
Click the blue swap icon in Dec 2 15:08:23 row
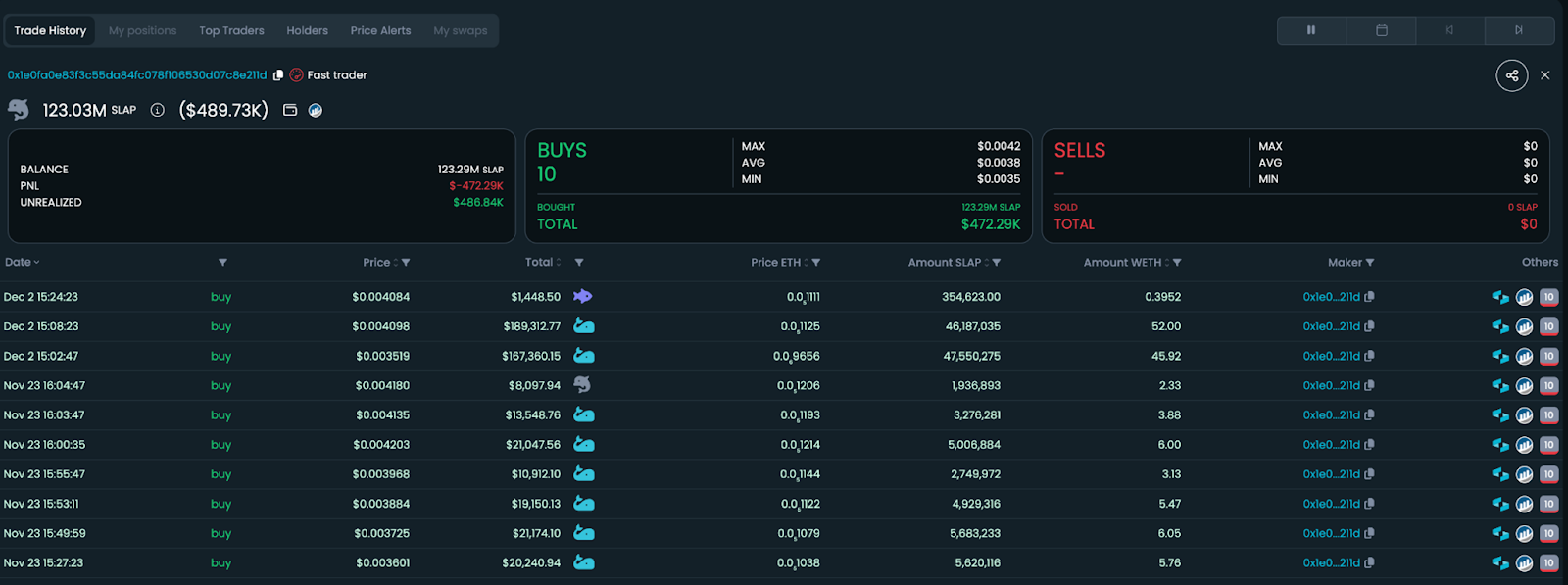click(x=1499, y=326)
